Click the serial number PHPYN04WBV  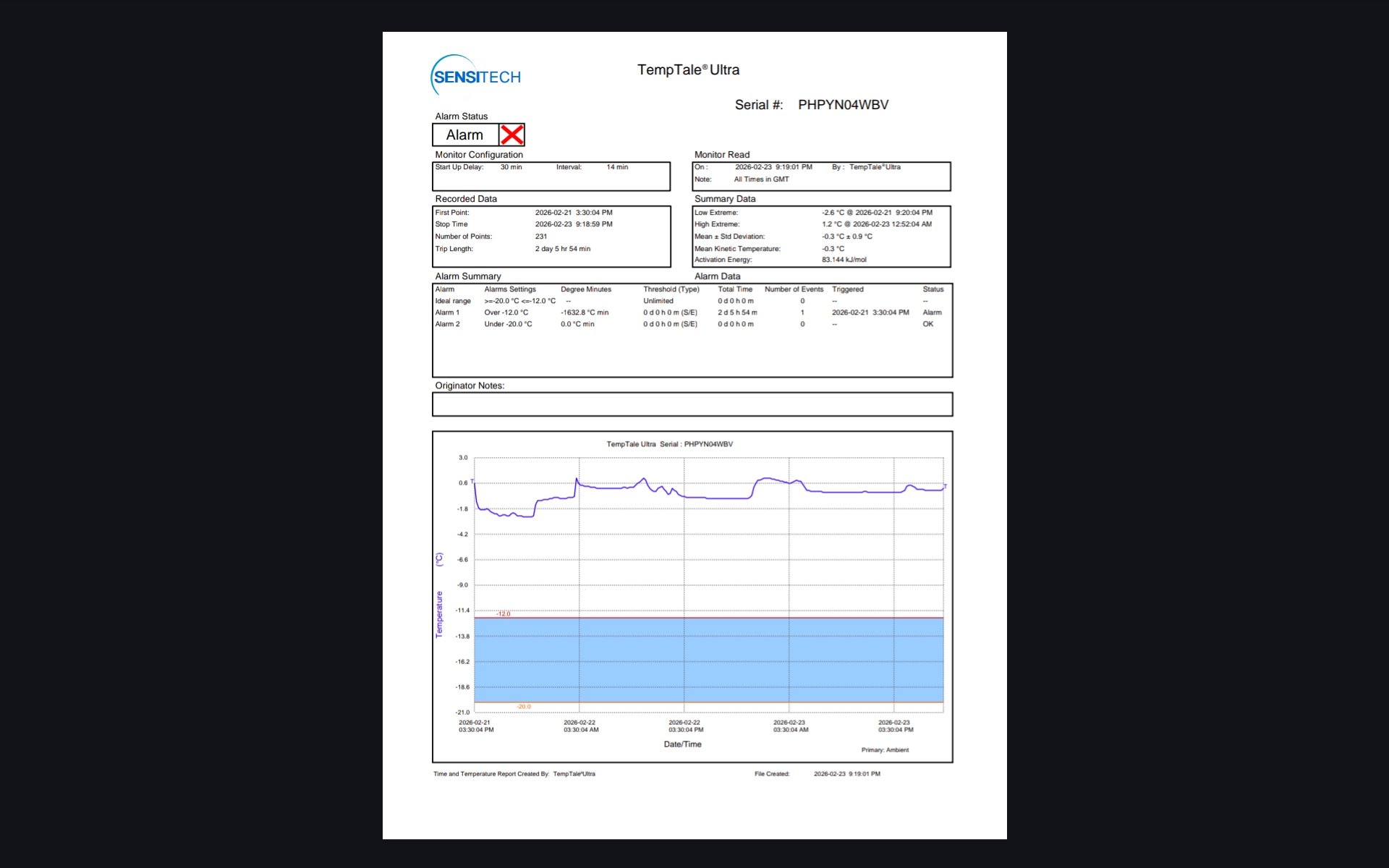point(843,105)
